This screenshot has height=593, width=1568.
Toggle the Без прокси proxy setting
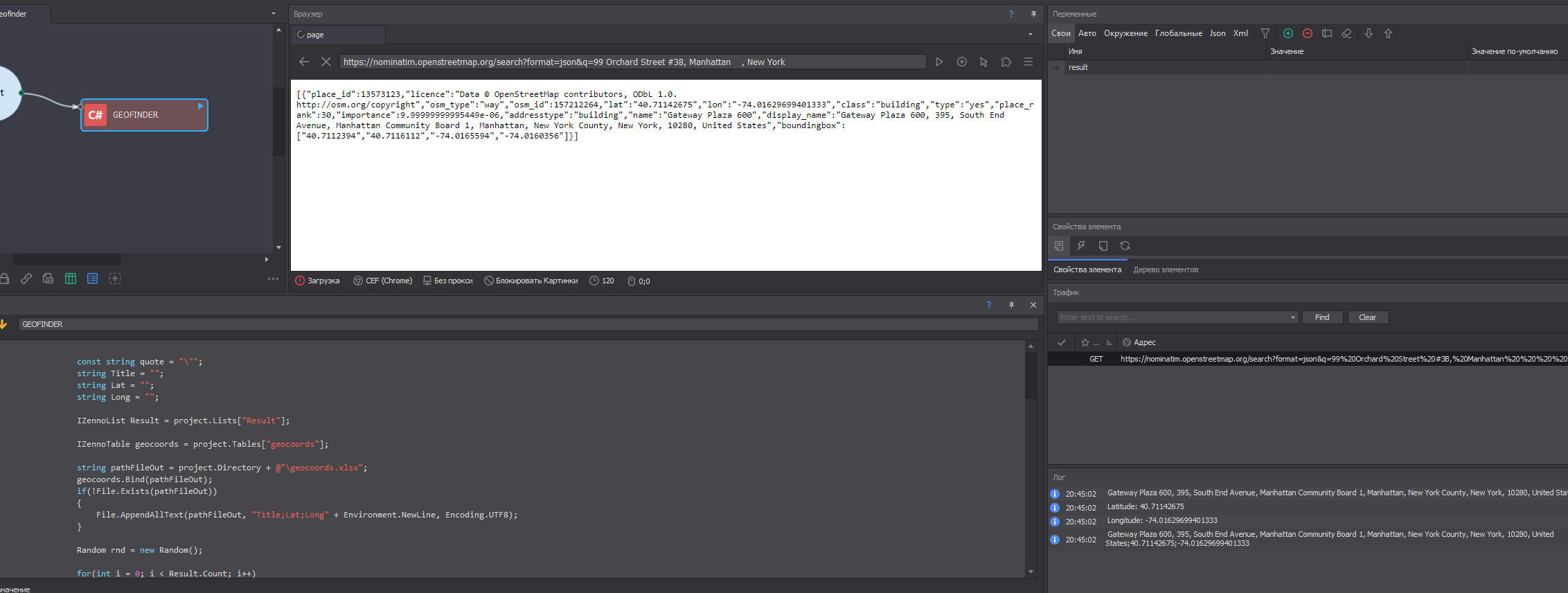[447, 281]
